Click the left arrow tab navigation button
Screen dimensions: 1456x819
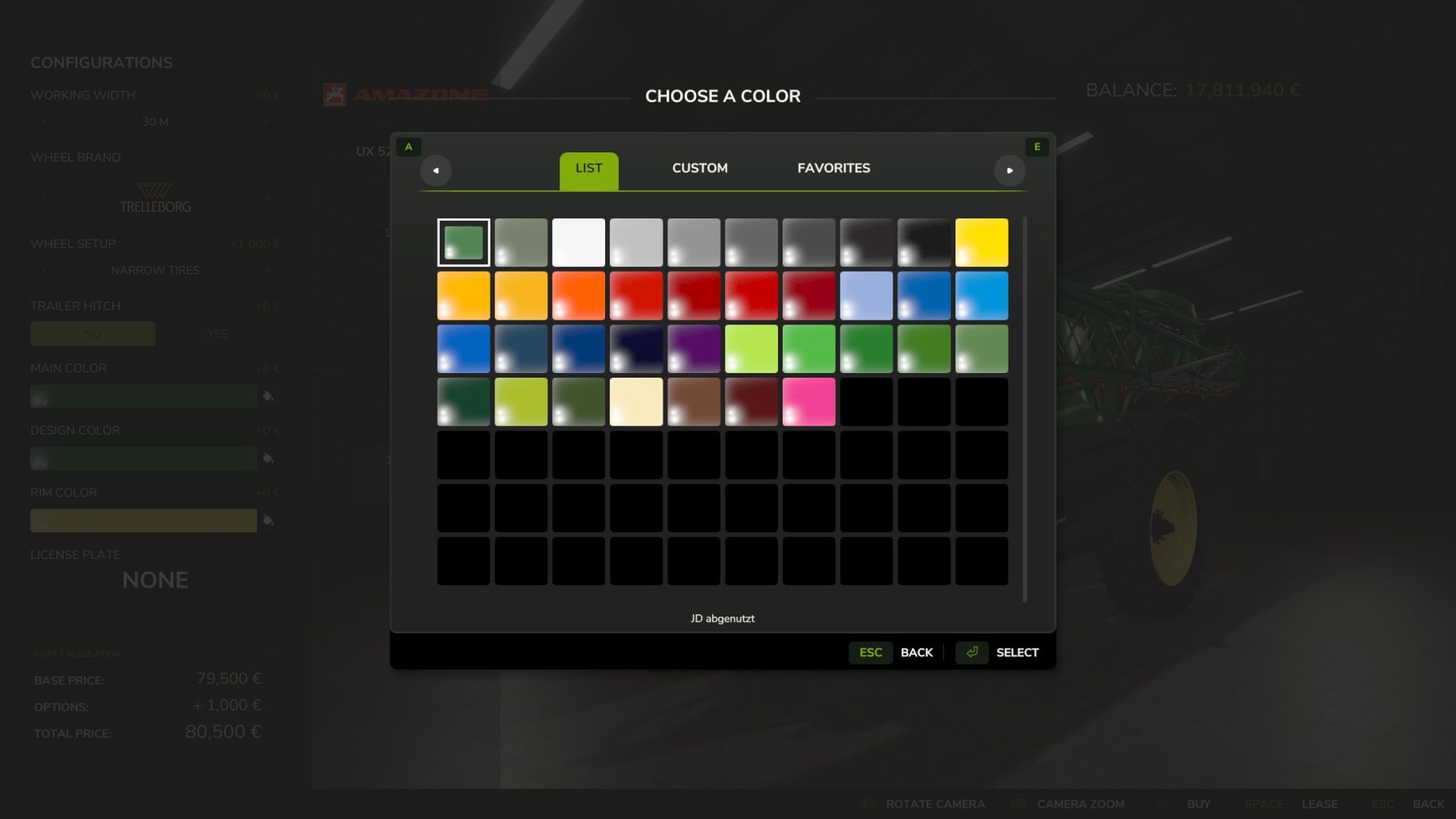click(435, 171)
